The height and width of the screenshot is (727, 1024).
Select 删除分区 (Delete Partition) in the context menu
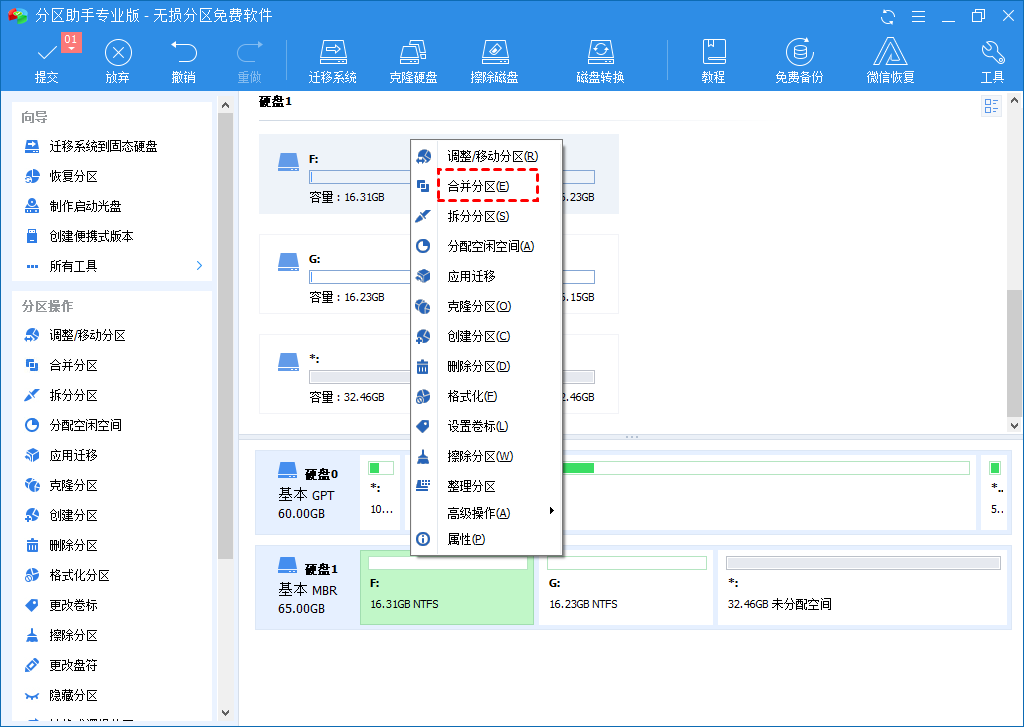478,366
